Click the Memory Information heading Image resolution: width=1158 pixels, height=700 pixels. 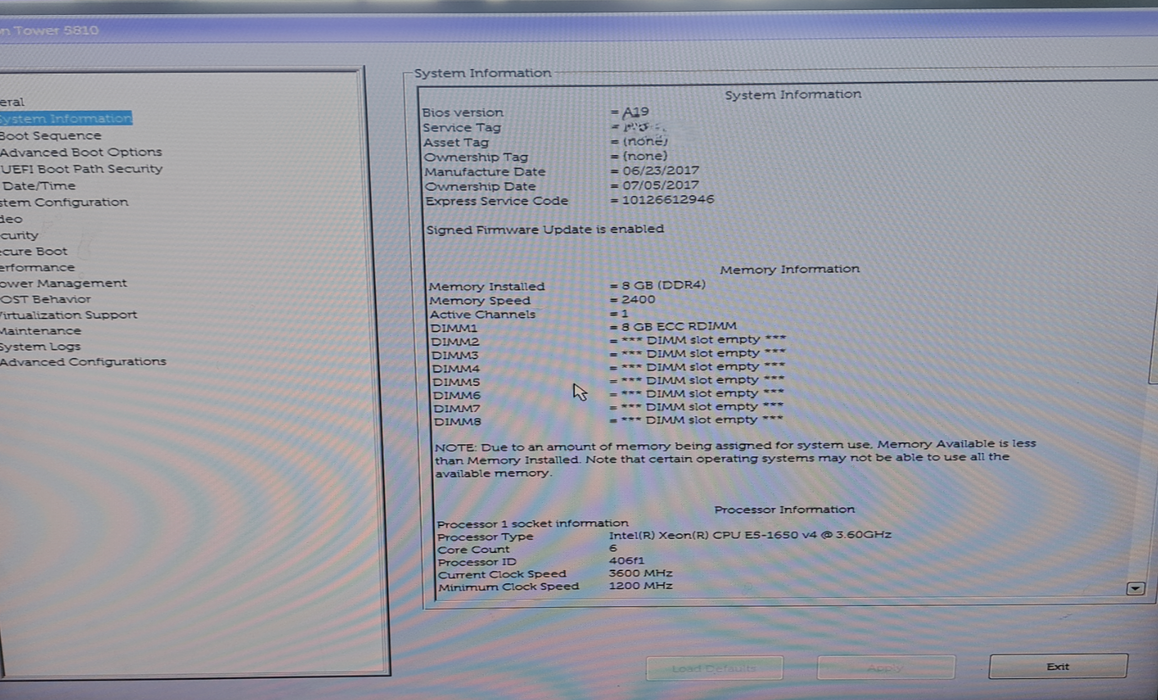(789, 270)
